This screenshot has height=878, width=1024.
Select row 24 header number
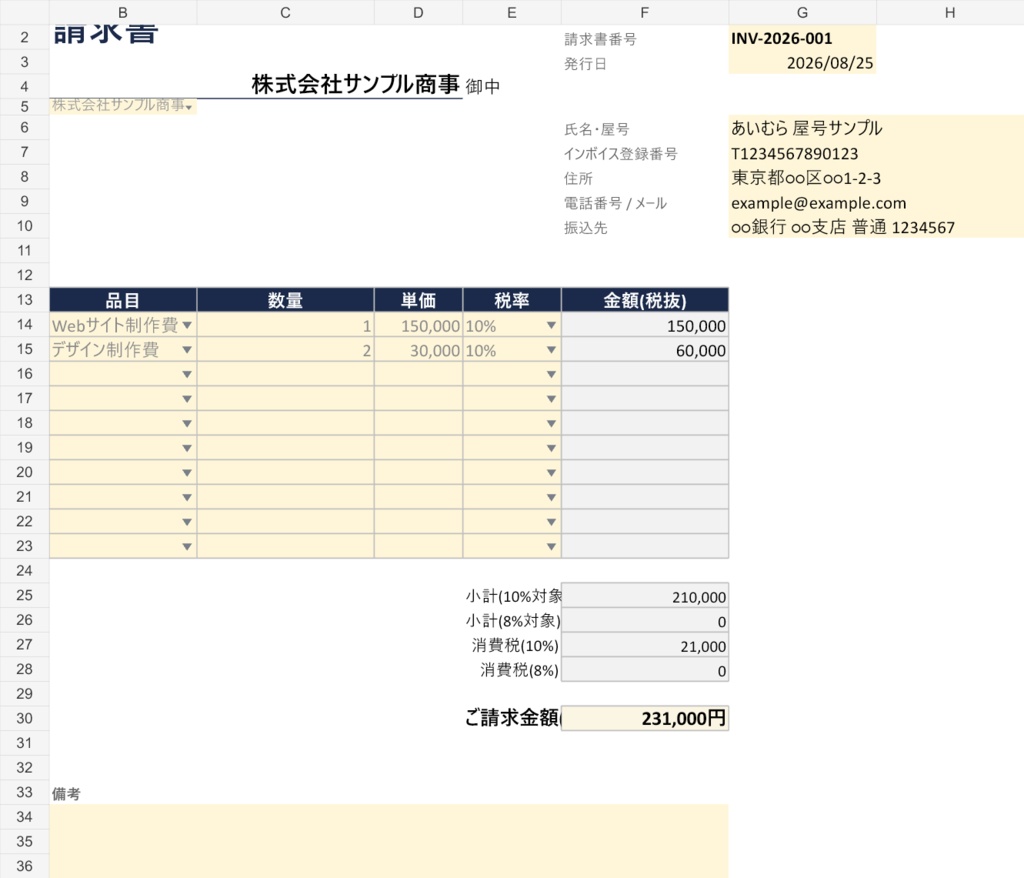point(25,570)
